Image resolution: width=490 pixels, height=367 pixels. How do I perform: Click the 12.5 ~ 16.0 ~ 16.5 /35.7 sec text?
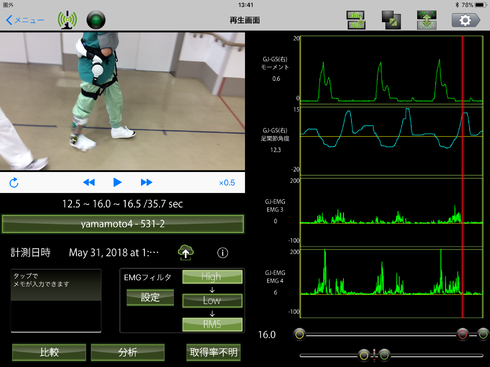coord(122,204)
